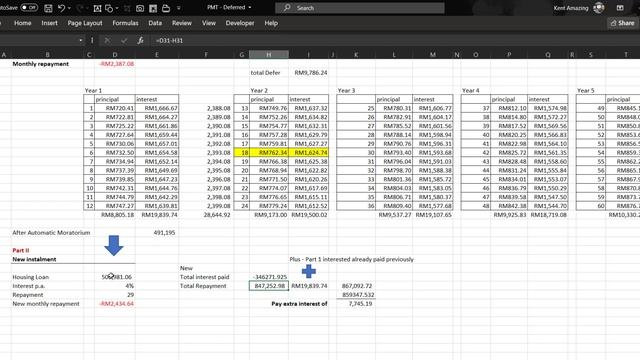Click the Camera icon in quick access toolbar
This screenshot has height=360, width=640.
tap(140, 8)
